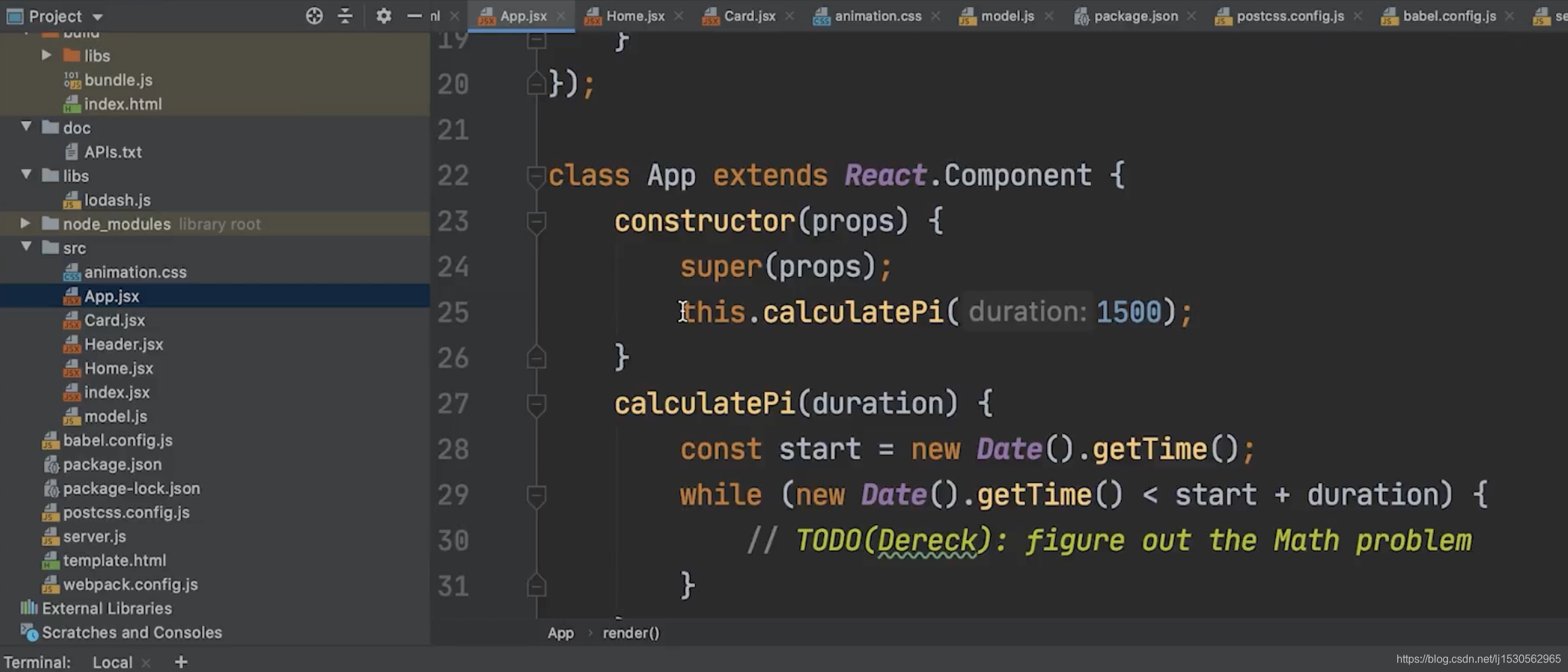The width and height of the screenshot is (1568, 672).
Task: Select the Local terminal tab
Action: tap(112, 662)
